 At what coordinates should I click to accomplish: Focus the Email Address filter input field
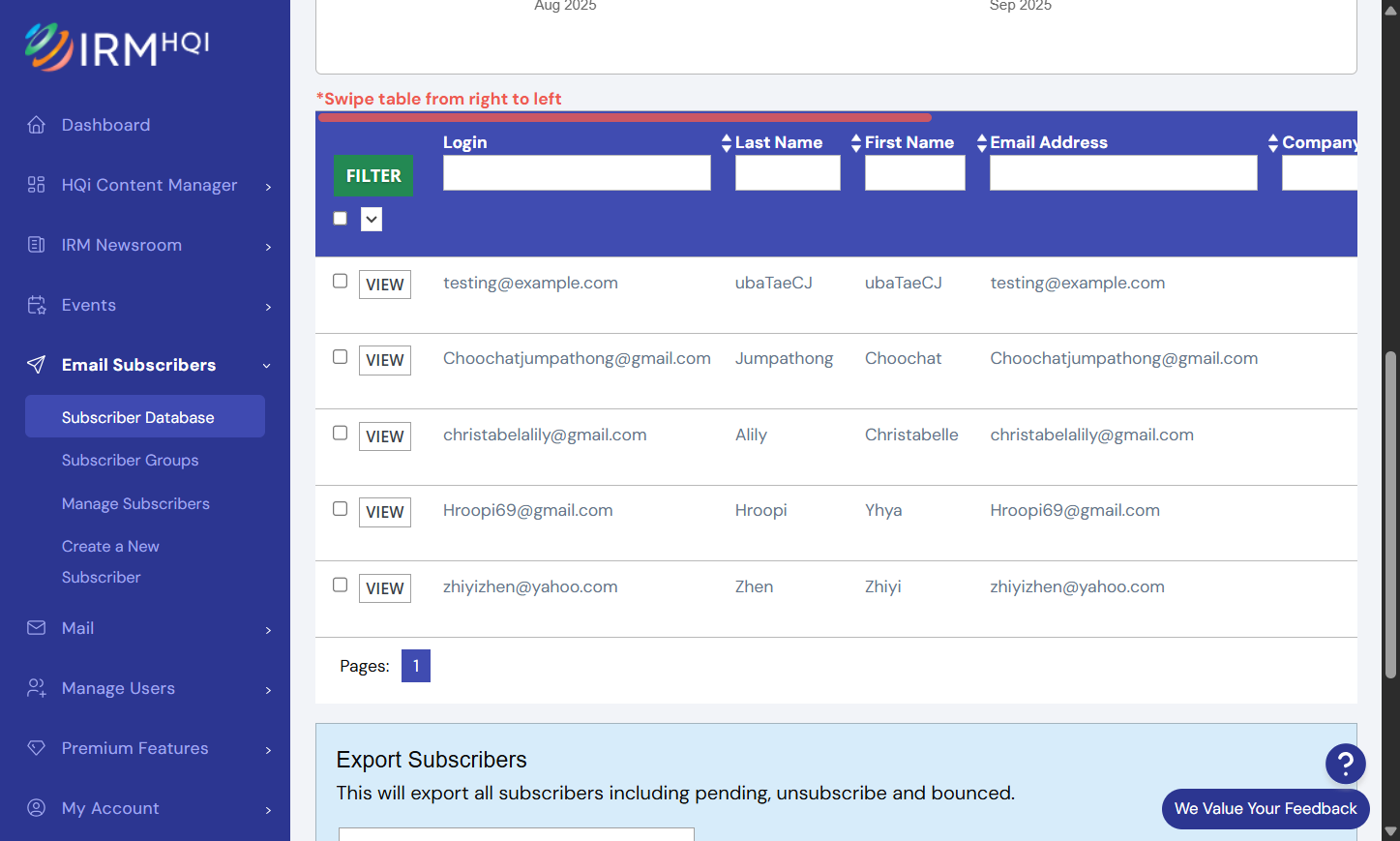(1123, 173)
